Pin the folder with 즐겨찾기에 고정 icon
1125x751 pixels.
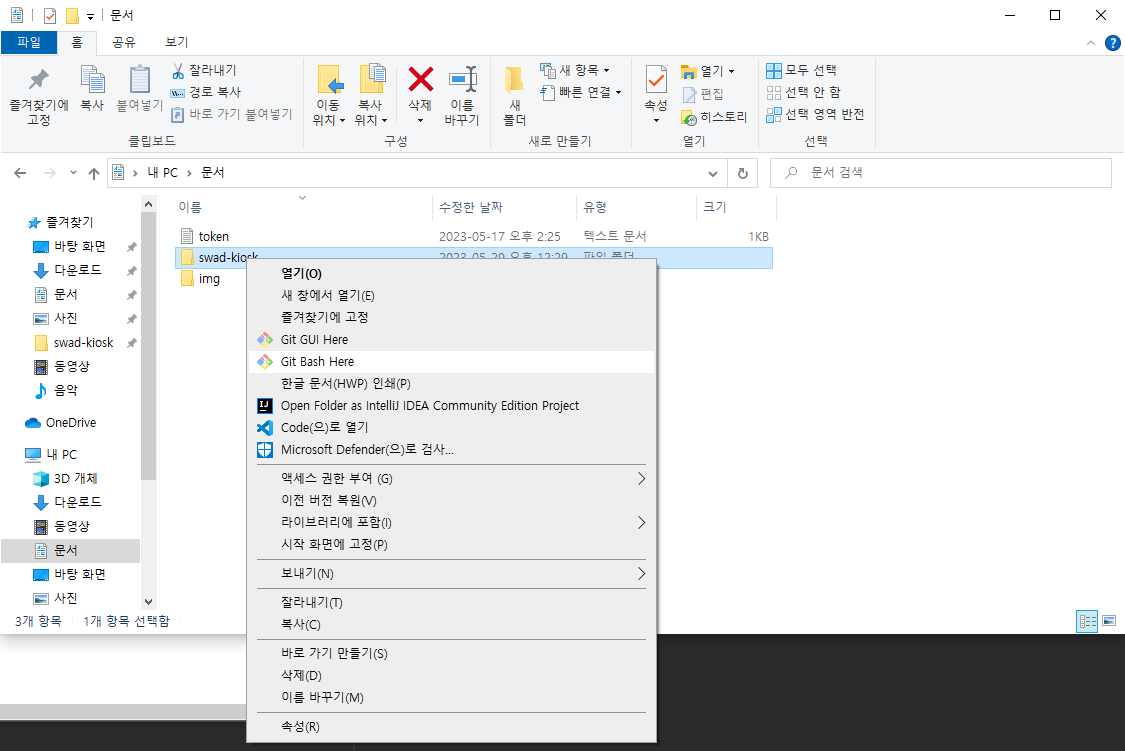37,95
